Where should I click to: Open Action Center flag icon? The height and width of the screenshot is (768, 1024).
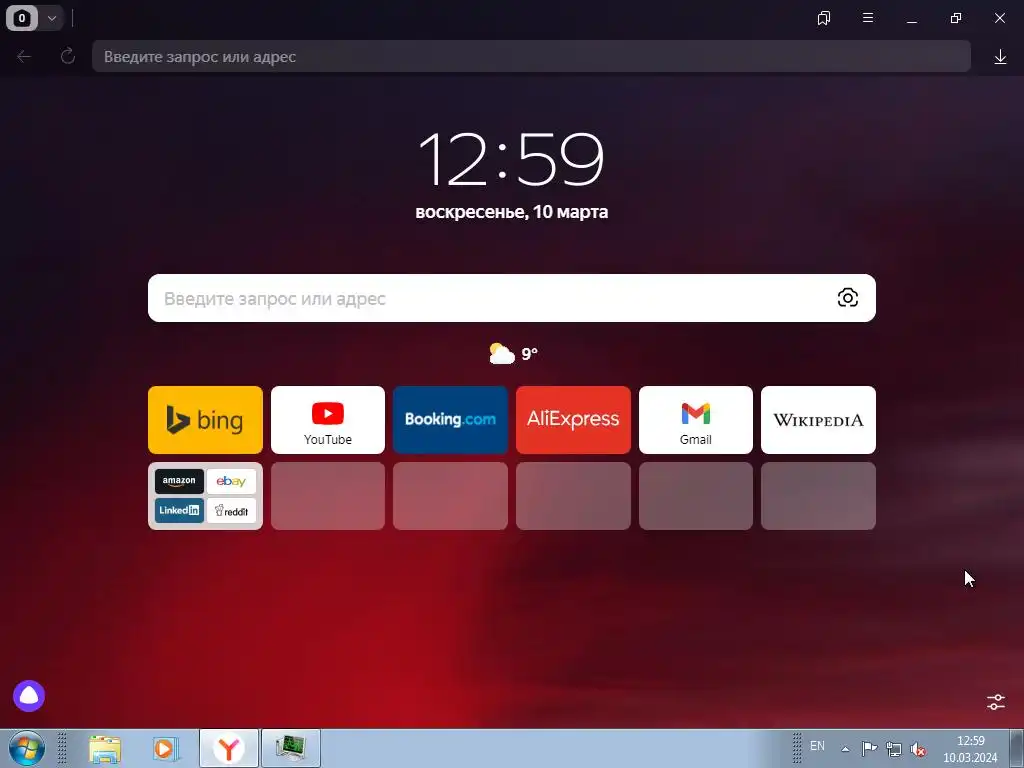click(869, 749)
